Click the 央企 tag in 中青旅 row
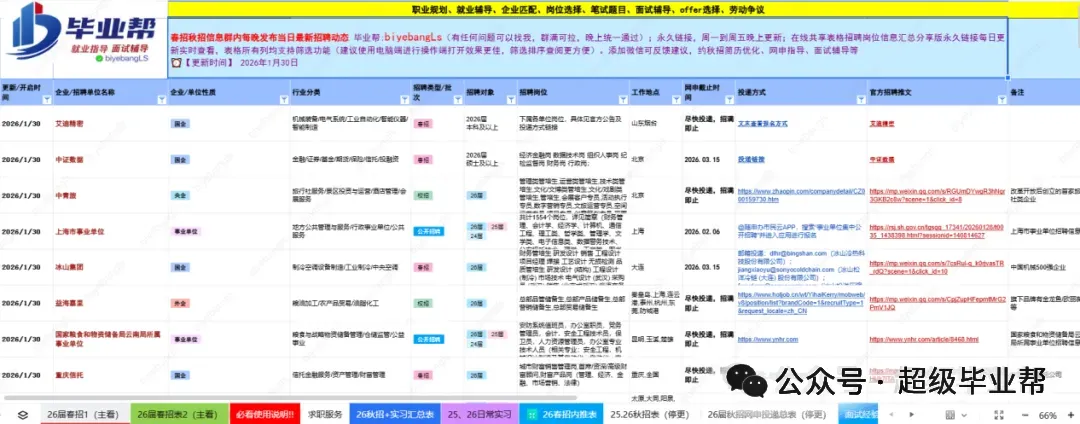Viewport: 1080px width, 424px height. tap(180, 195)
